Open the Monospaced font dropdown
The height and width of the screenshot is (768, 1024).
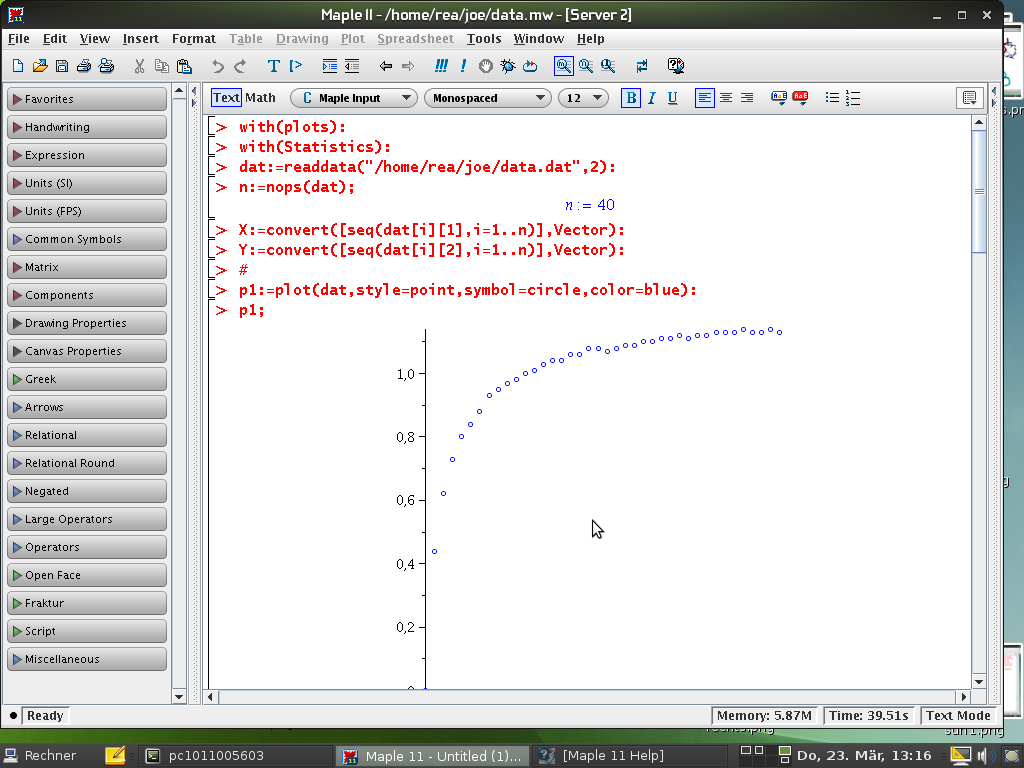pyautogui.click(x=488, y=98)
